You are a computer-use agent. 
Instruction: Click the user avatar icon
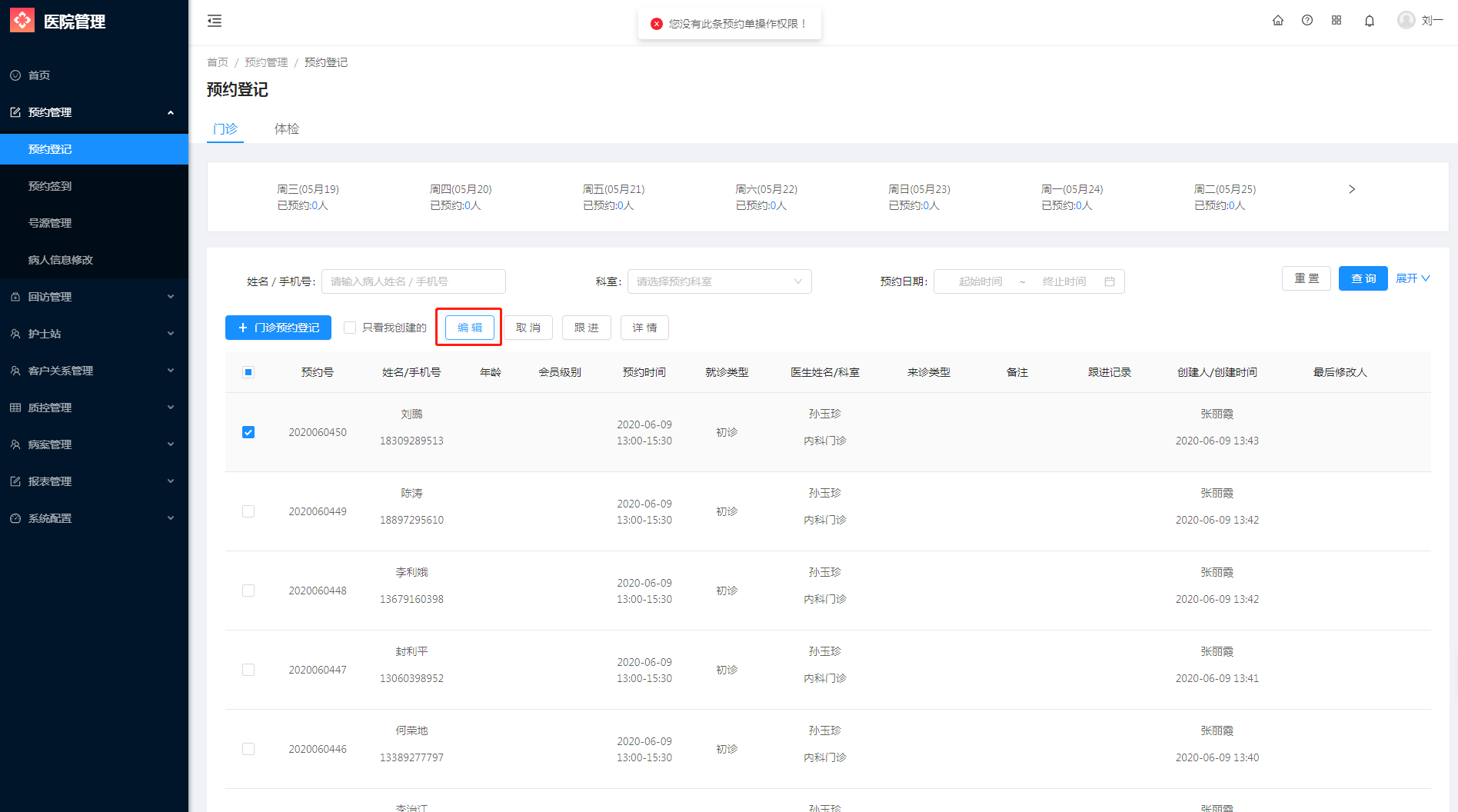[1406, 20]
